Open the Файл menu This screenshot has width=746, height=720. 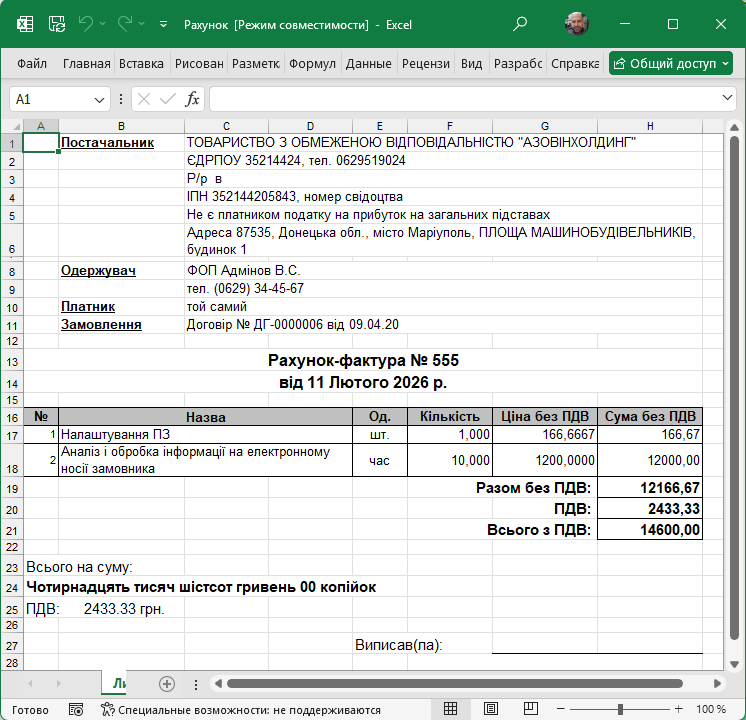tap(32, 63)
